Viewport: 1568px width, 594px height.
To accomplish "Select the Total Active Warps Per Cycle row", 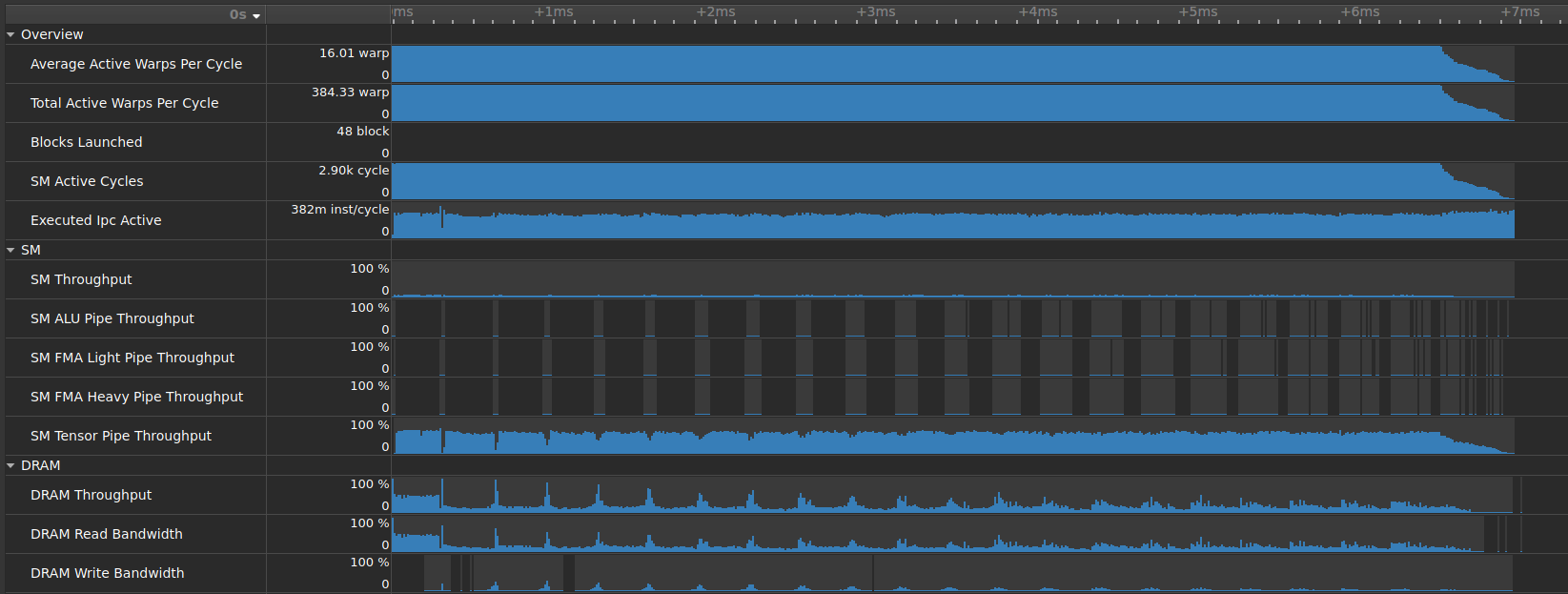I will pos(124,103).
